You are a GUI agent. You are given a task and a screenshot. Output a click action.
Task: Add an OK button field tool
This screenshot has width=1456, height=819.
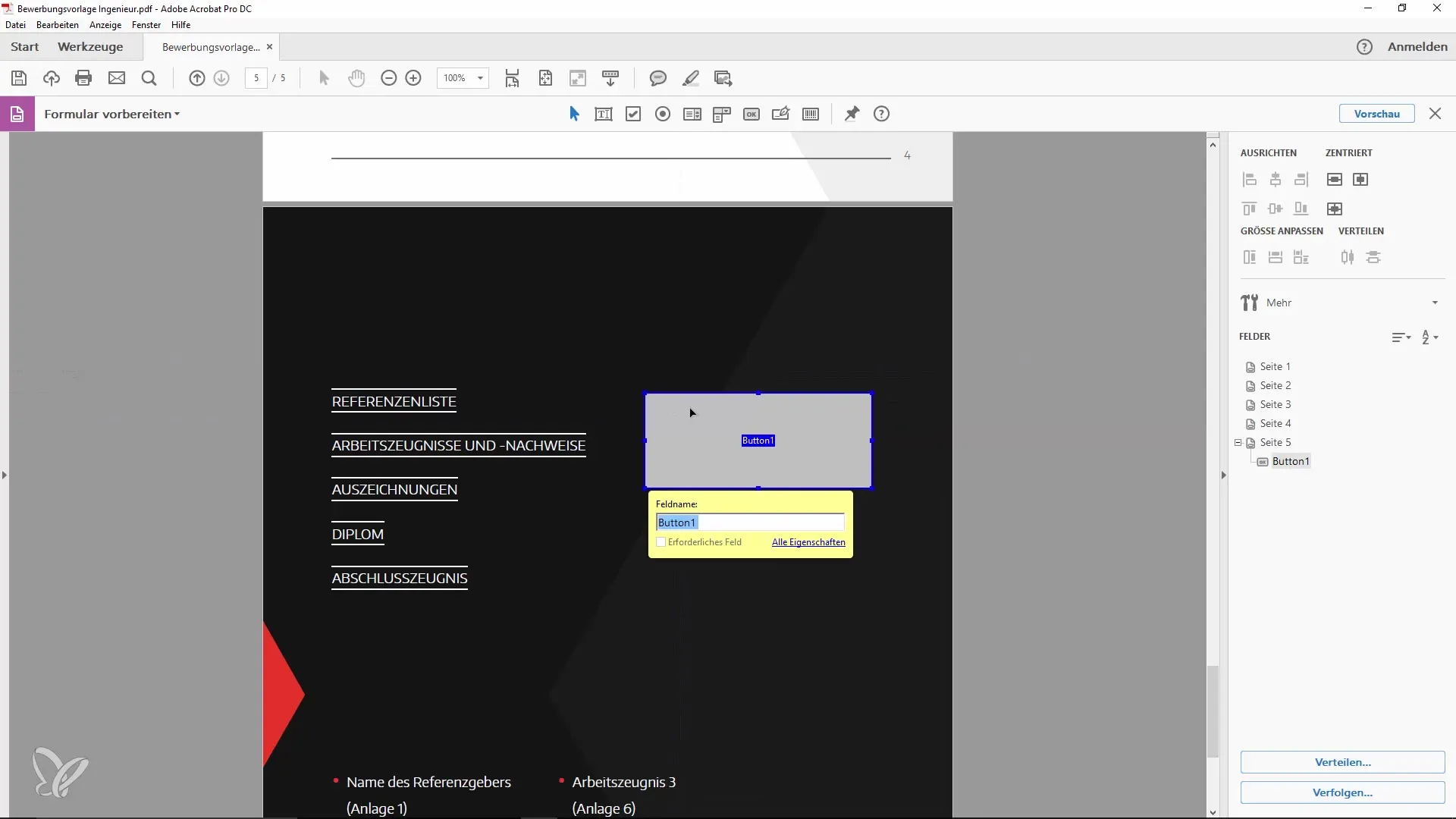[x=752, y=115]
